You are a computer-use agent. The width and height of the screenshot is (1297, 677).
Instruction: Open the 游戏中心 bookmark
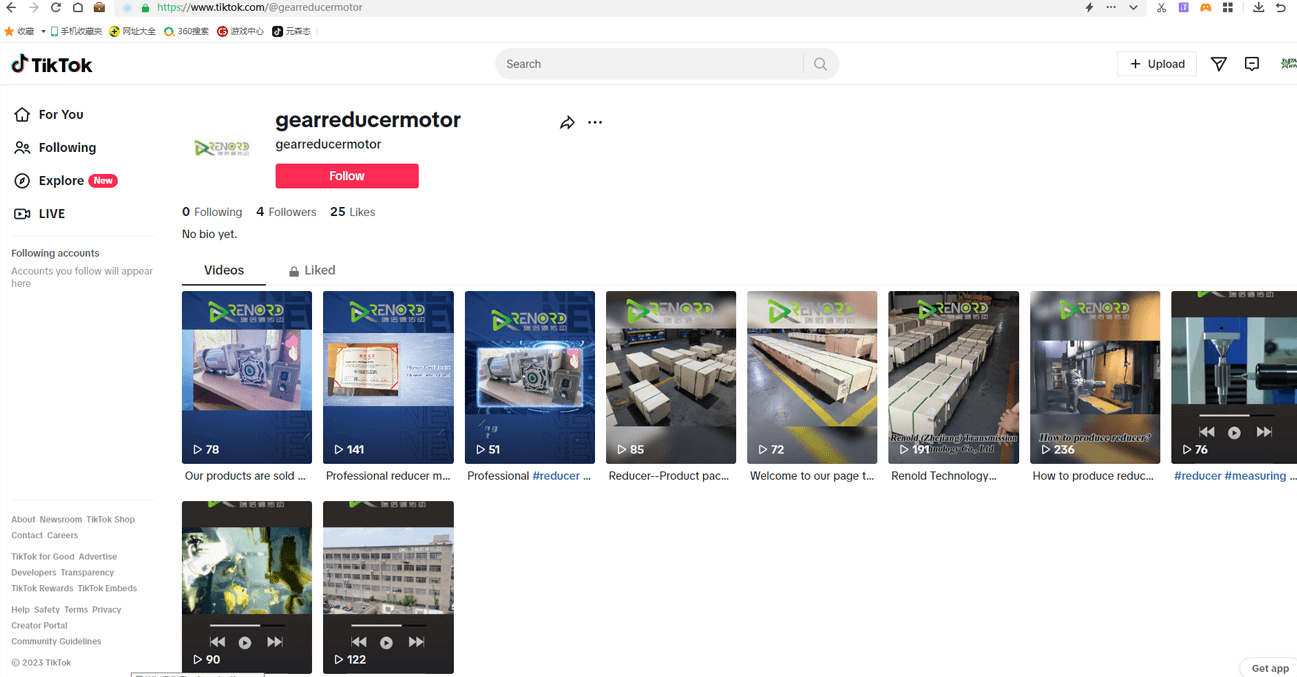tap(241, 31)
